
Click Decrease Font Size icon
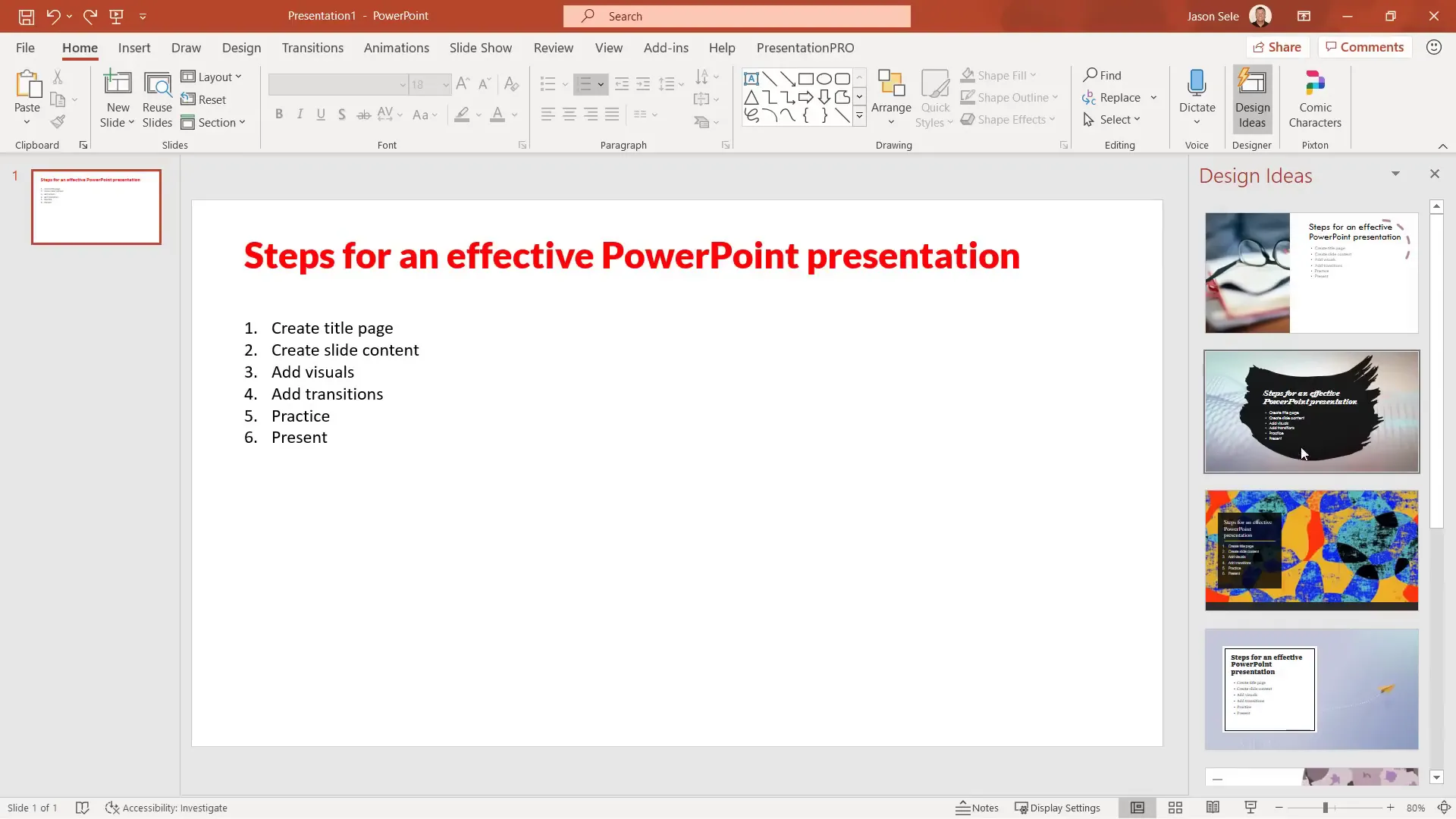click(x=485, y=83)
